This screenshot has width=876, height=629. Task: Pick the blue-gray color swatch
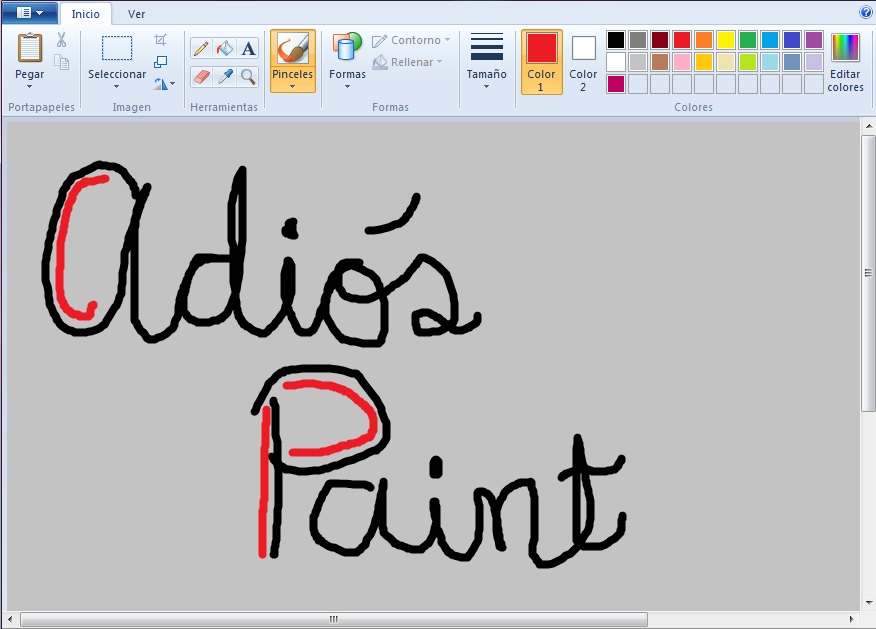pos(792,62)
